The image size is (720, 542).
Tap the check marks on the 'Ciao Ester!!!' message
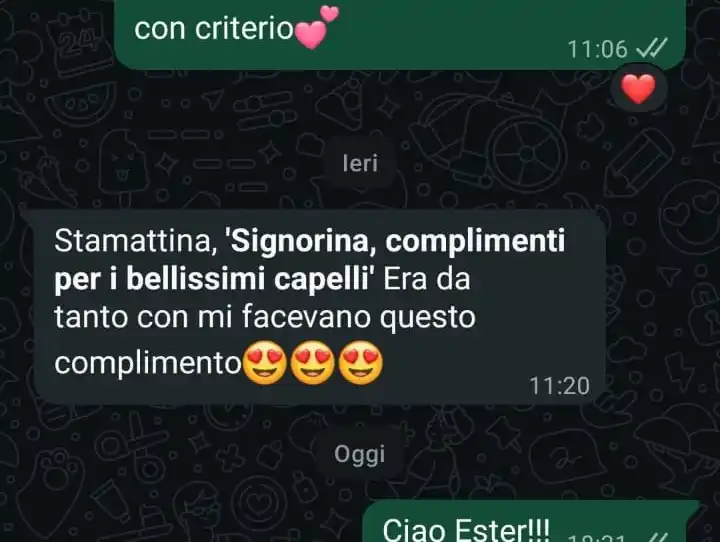pos(660,537)
